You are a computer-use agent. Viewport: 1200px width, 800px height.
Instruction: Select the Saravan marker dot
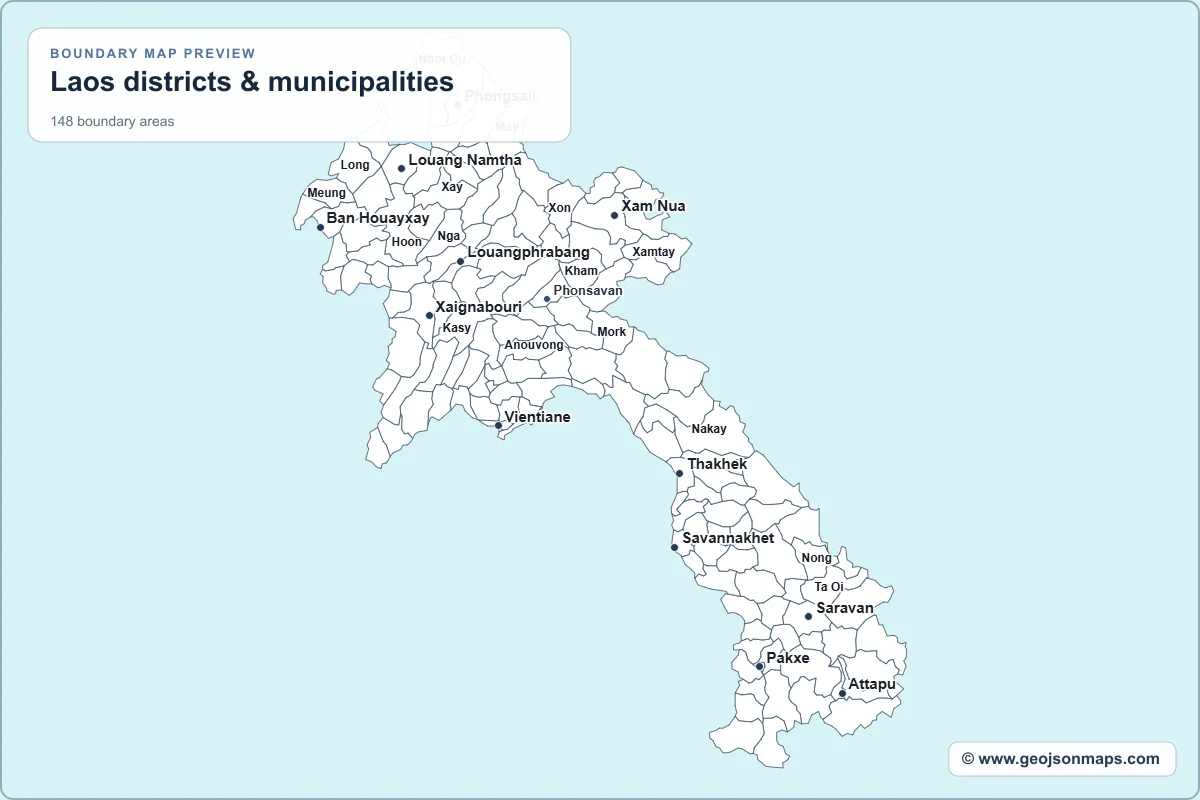point(809,617)
